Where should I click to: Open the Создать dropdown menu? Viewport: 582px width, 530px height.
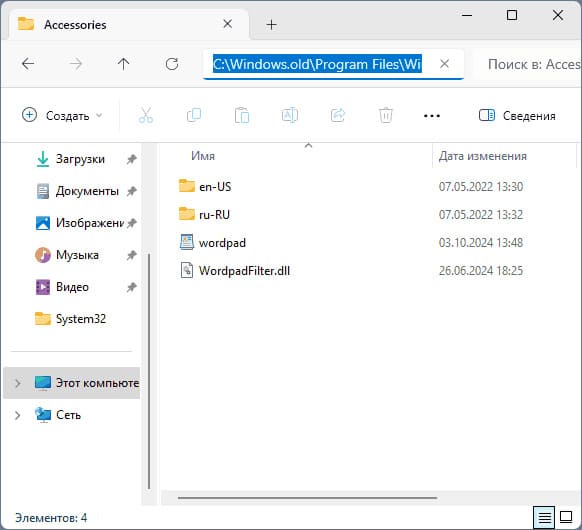point(62,115)
